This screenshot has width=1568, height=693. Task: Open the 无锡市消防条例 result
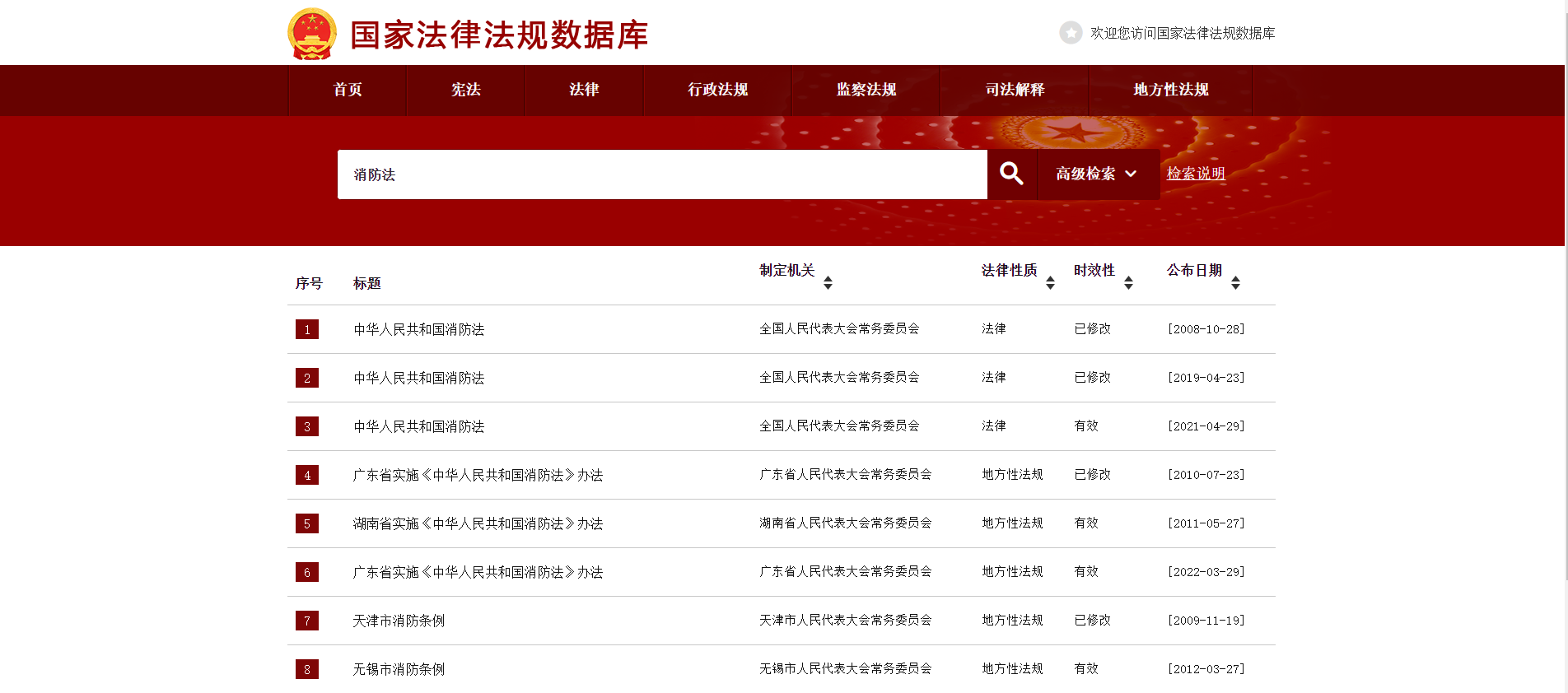(399, 669)
